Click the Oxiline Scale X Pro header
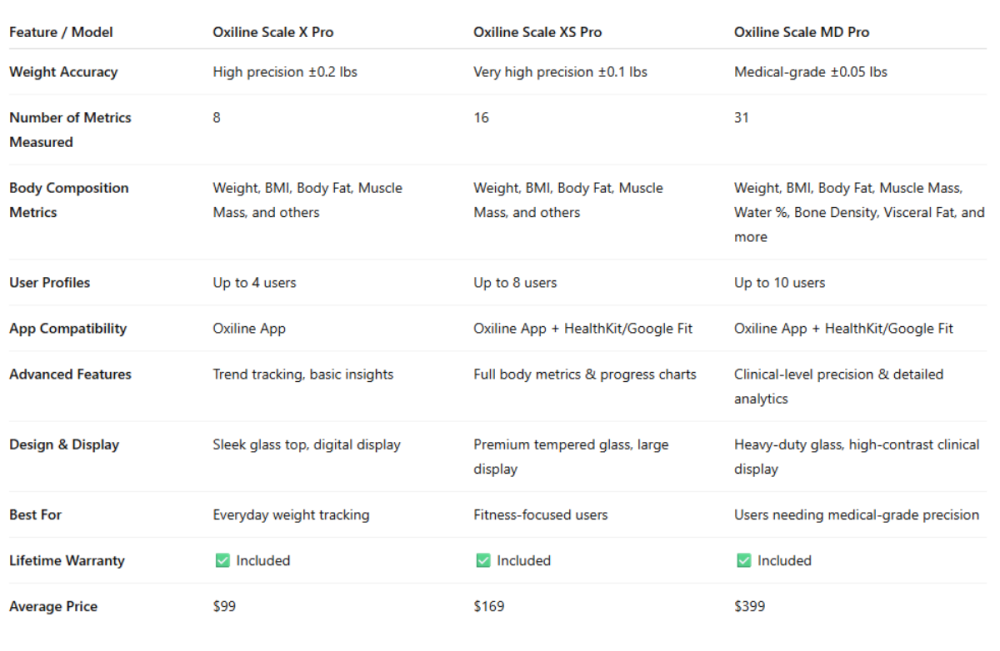Viewport: 1000px width, 651px height. pyautogui.click(x=273, y=32)
